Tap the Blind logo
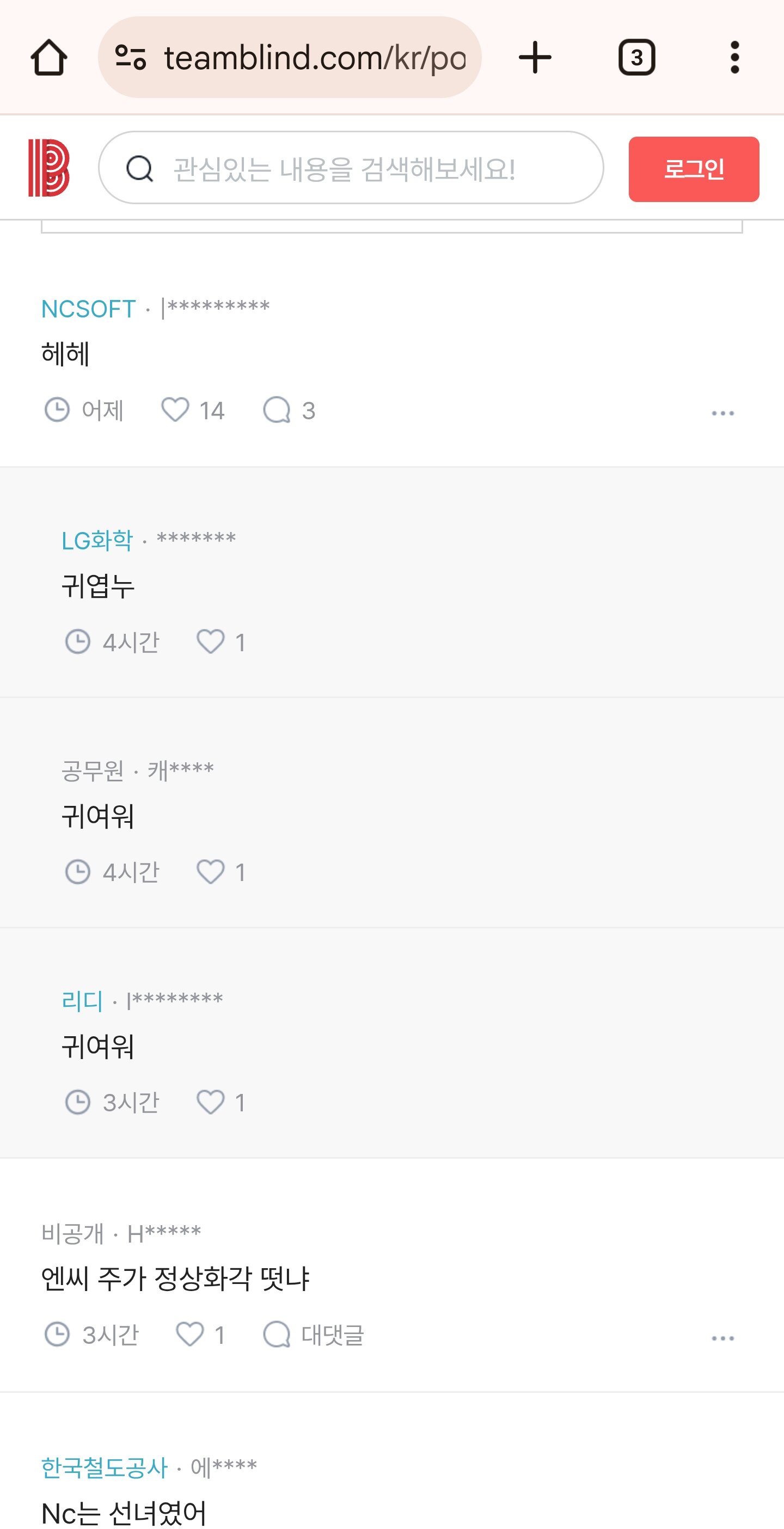 pos(49,168)
